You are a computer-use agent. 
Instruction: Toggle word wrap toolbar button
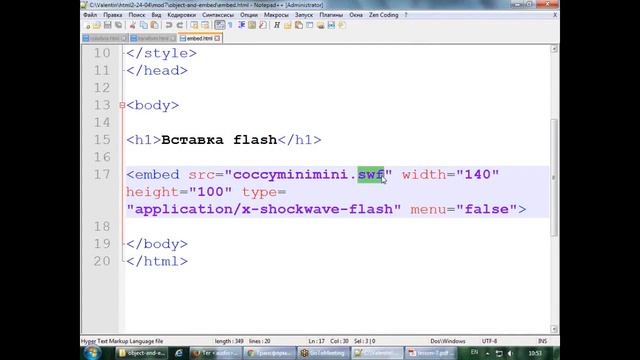(220, 25)
